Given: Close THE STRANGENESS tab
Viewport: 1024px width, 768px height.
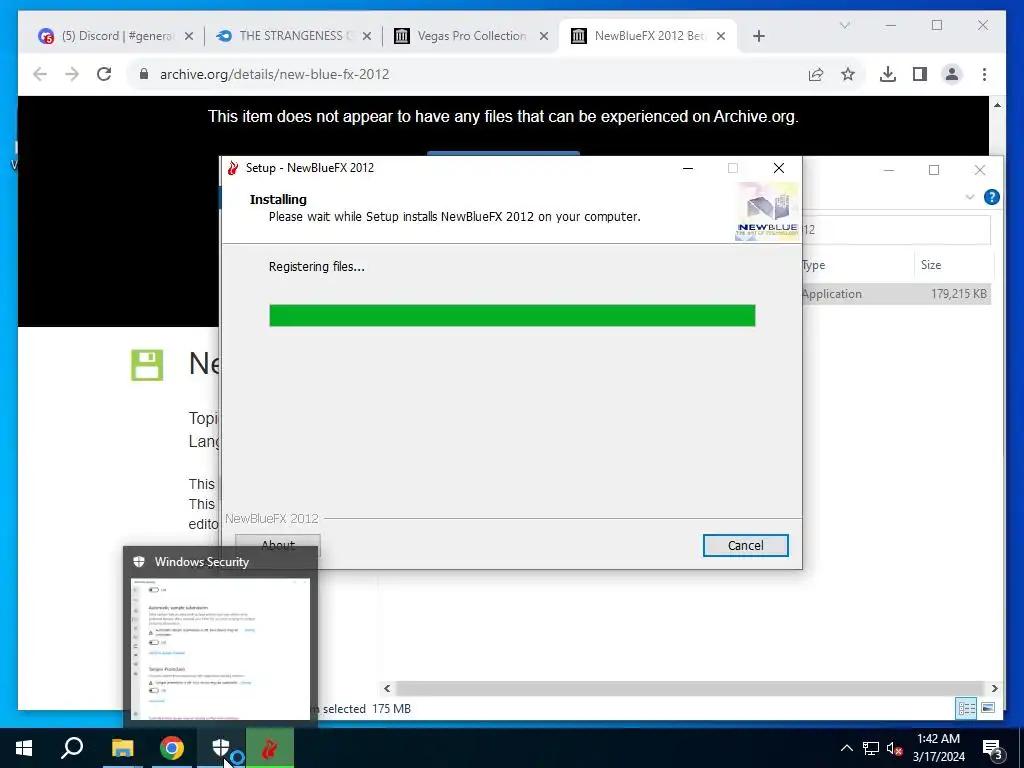Looking at the screenshot, I should 367,36.
